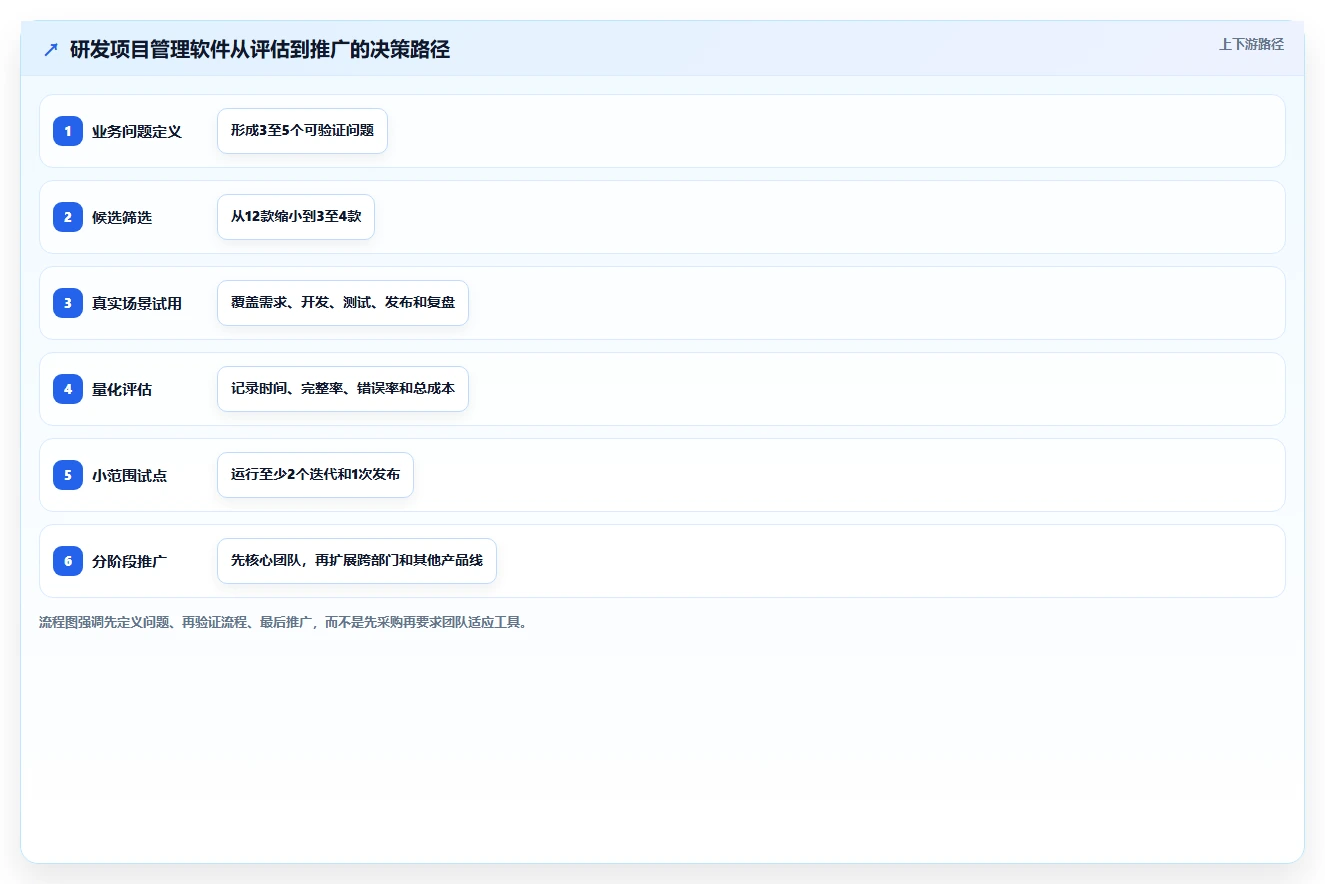The height and width of the screenshot is (884, 1325).
Task: Click the arrow icon beside the title
Action: coord(50,50)
